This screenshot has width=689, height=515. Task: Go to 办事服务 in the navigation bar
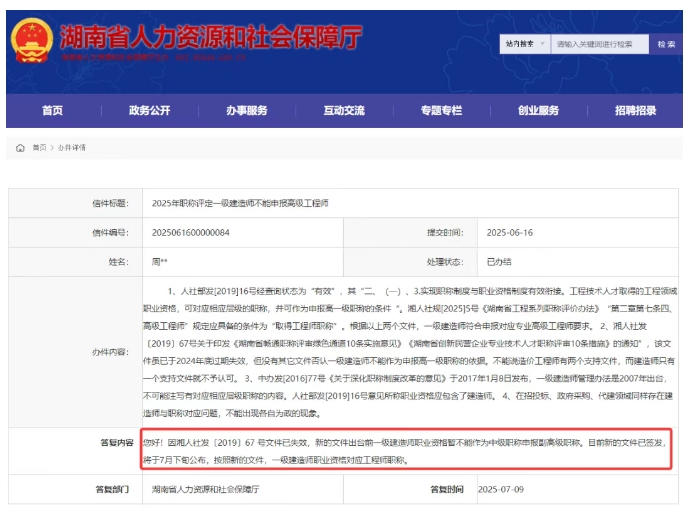246,111
